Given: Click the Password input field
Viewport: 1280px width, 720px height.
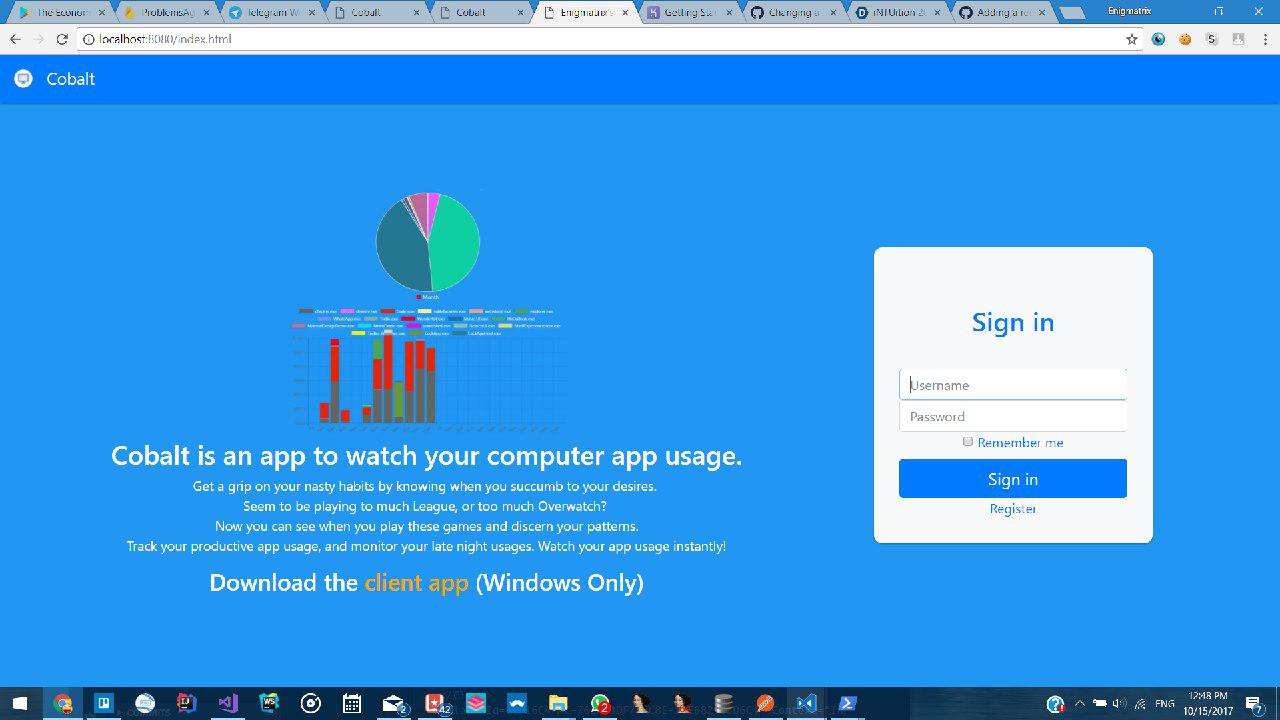Looking at the screenshot, I should (x=1013, y=416).
